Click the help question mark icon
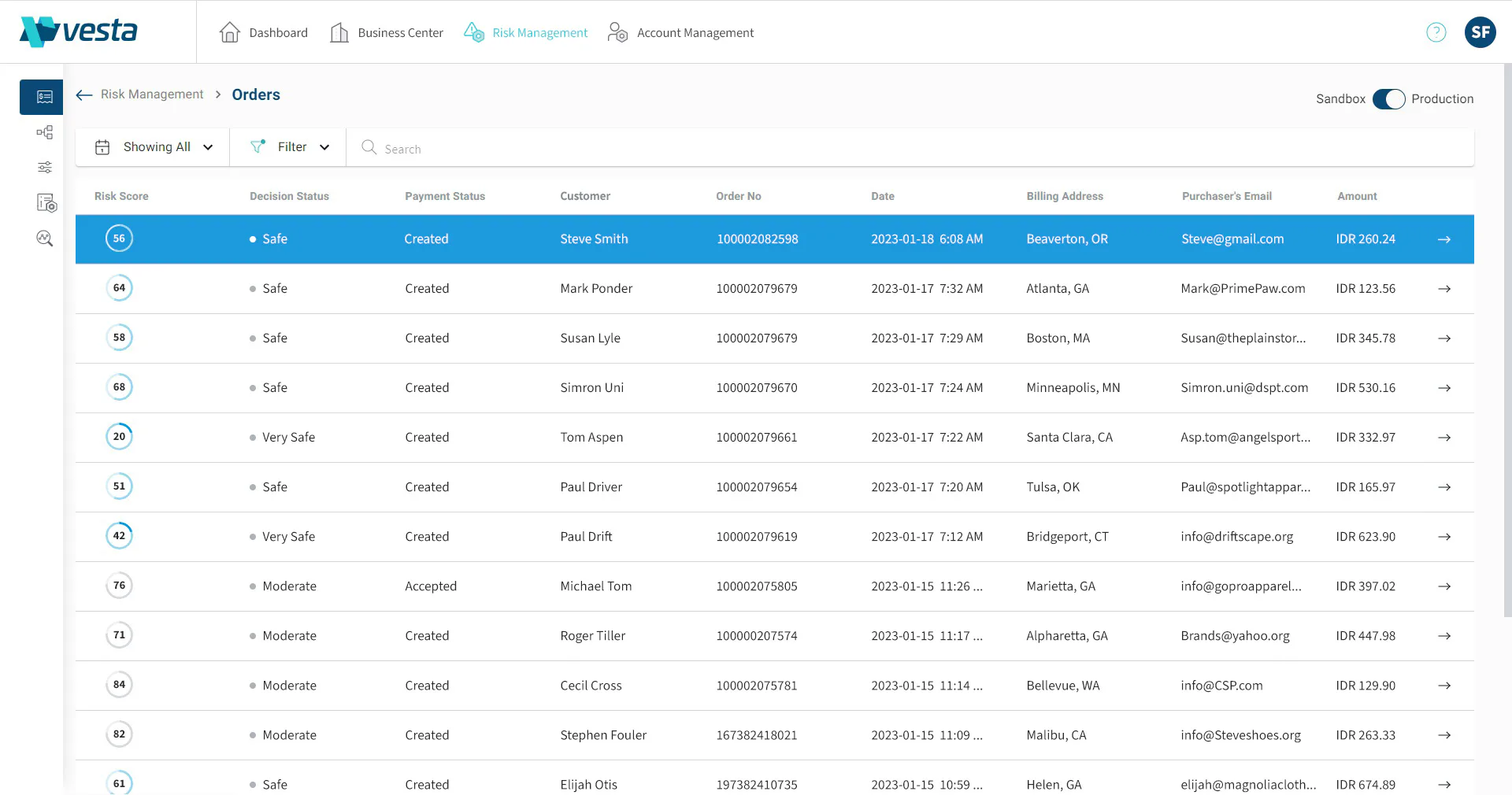The image size is (1512, 795). click(1436, 32)
